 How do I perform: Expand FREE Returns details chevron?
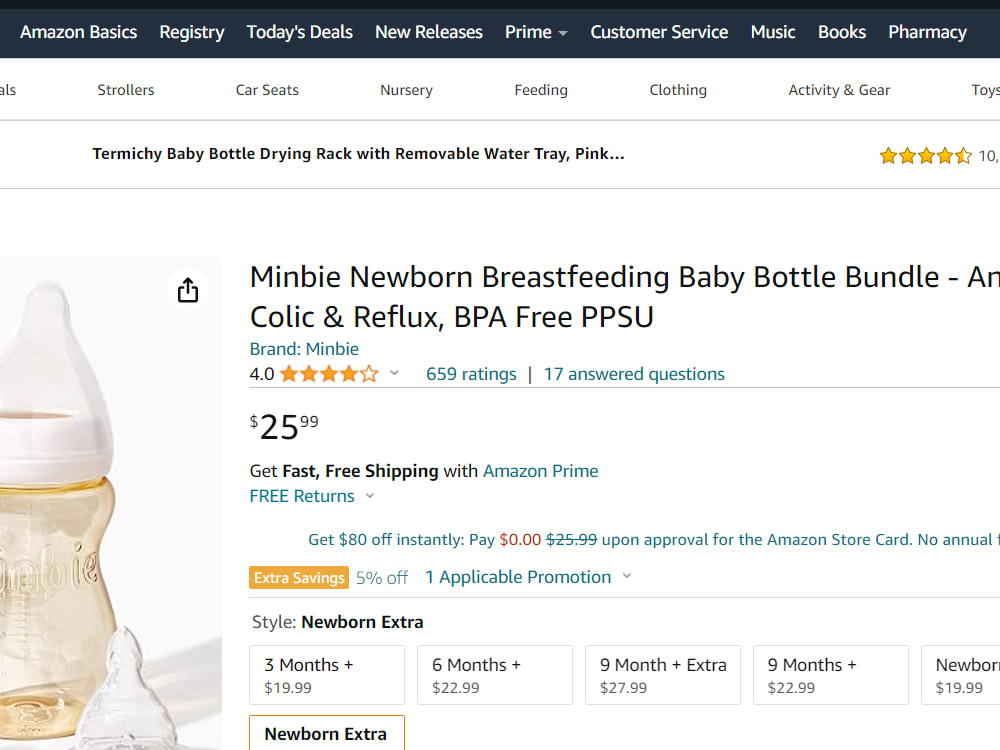coord(370,496)
